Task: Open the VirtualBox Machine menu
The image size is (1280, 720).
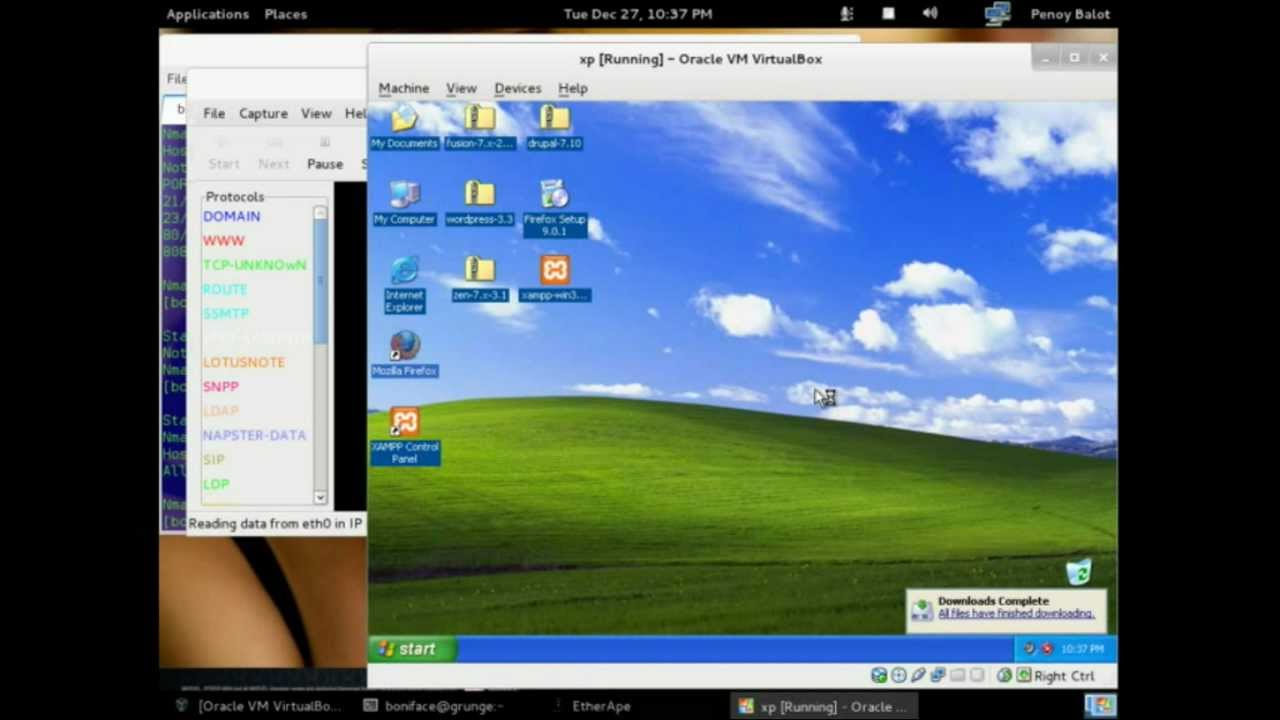Action: (403, 88)
